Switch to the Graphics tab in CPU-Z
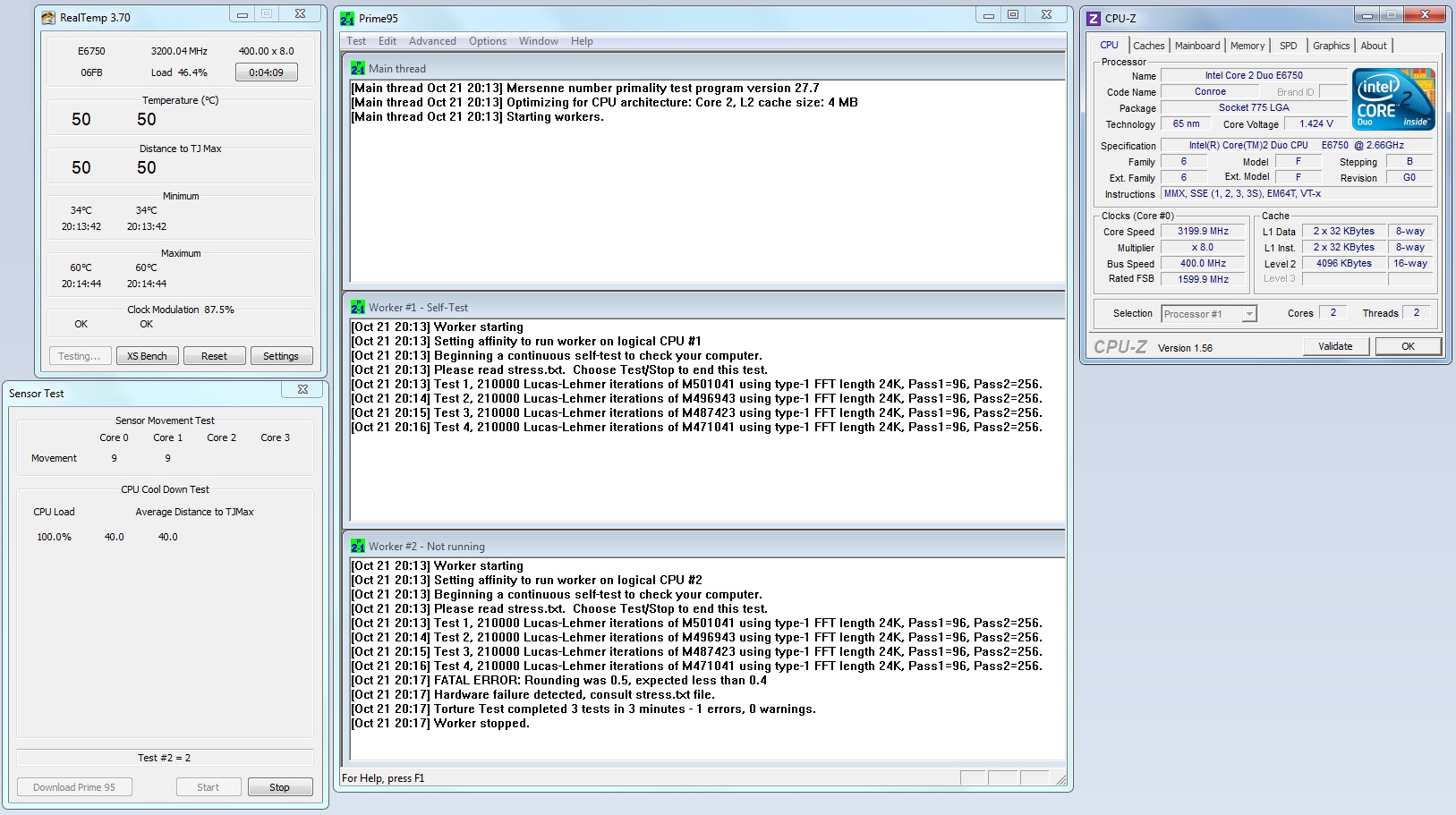 click(1331, 46)
